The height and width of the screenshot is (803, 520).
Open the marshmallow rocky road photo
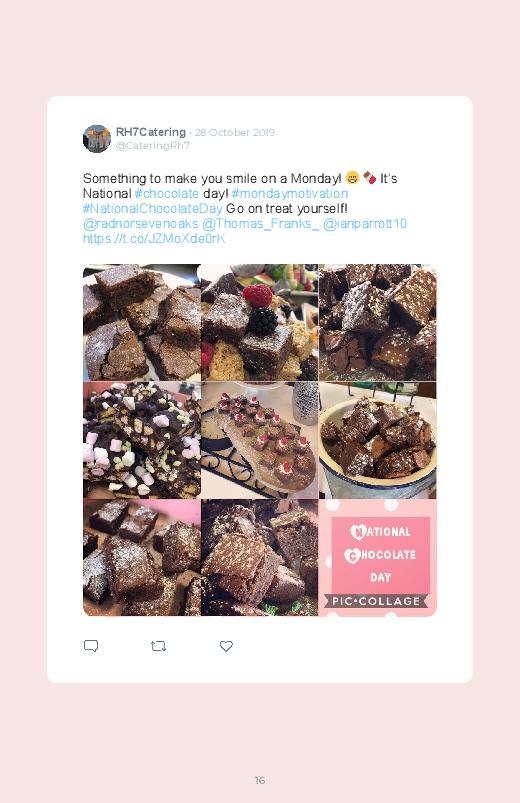pyautogui.click(x=142, y=440)
